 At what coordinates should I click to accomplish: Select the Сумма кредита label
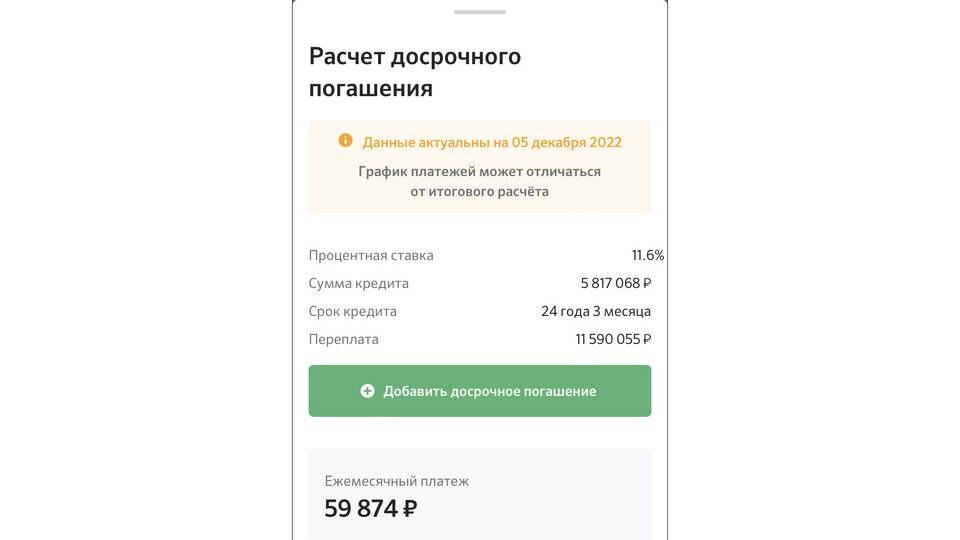pos(358,284)
